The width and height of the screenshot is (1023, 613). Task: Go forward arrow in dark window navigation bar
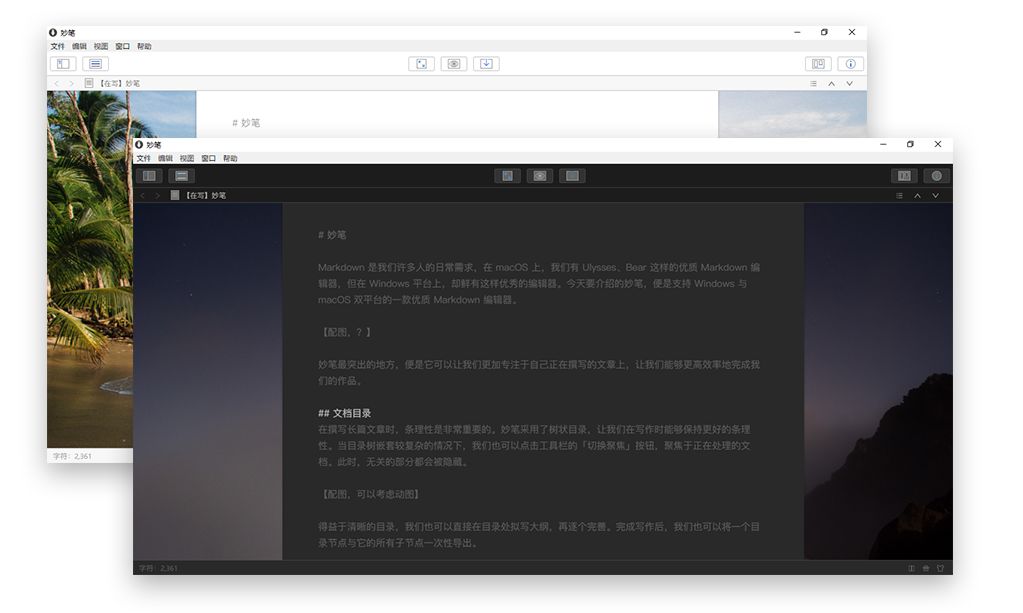[157, 196]
